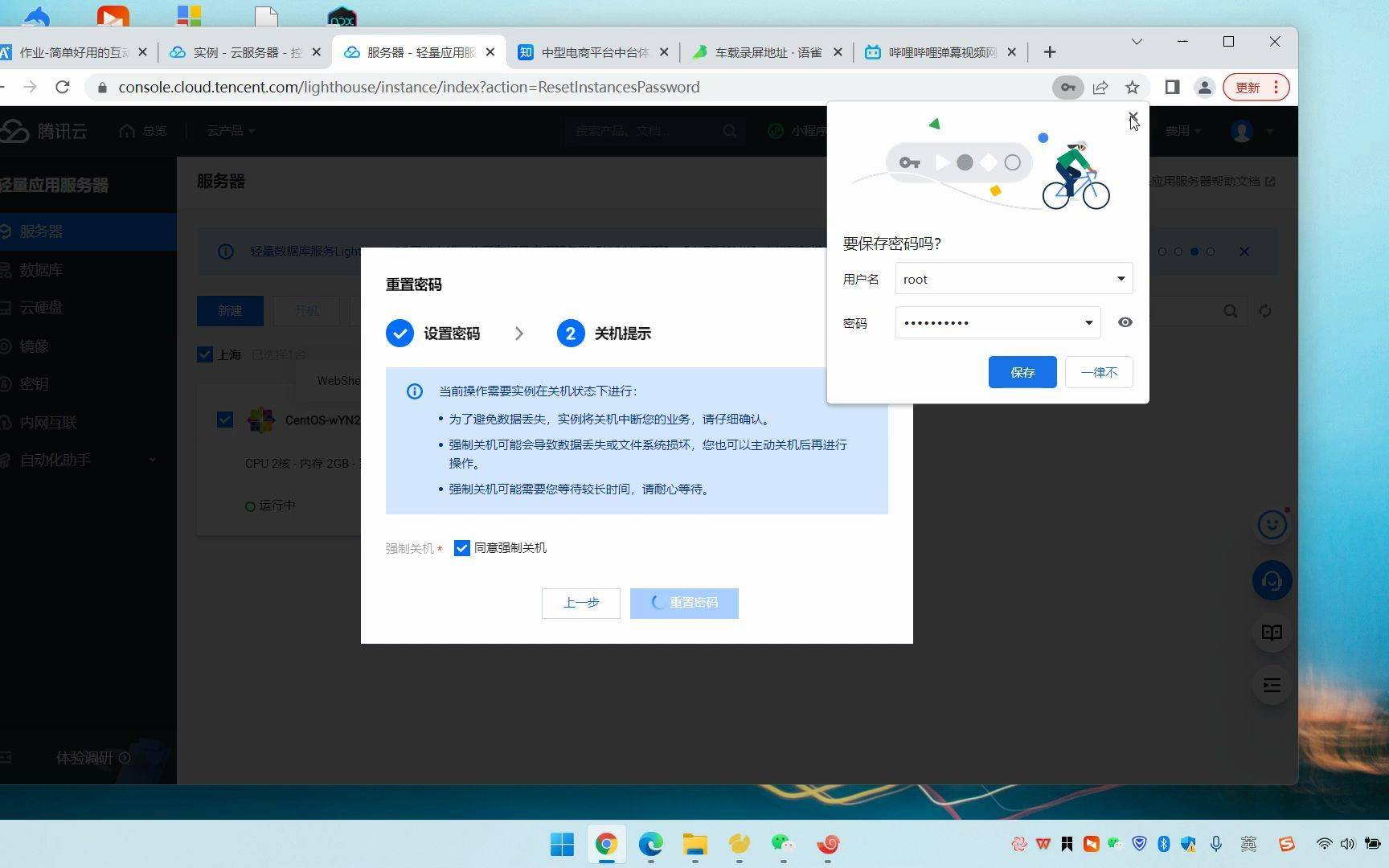Screen dimensions: 1389x868
Task: Open 应用服务器帮助文档 link
Action: tap(1212, 182)
